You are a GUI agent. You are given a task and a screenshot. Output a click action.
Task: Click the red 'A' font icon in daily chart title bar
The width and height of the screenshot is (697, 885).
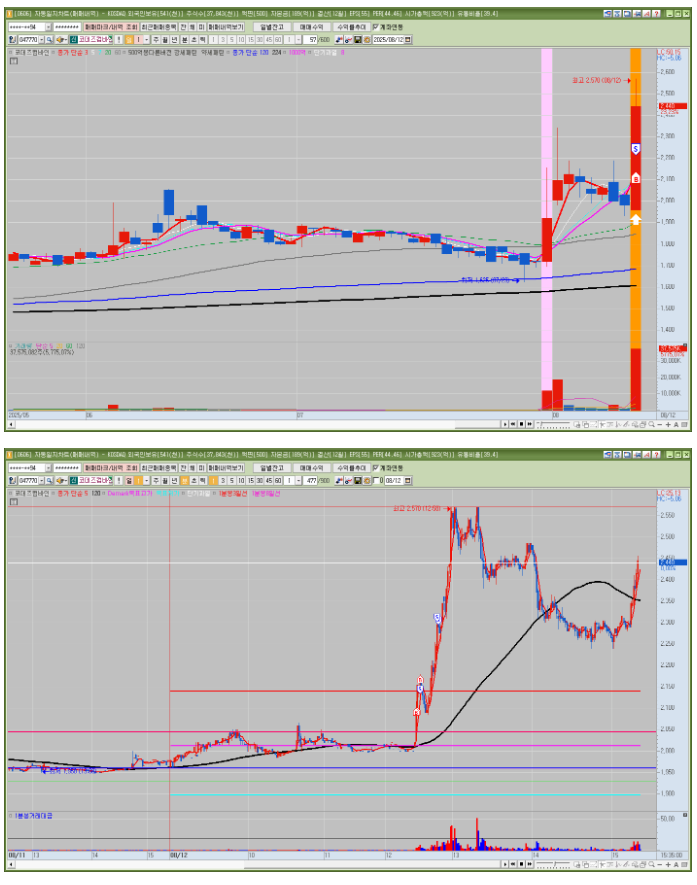[647, 14]
